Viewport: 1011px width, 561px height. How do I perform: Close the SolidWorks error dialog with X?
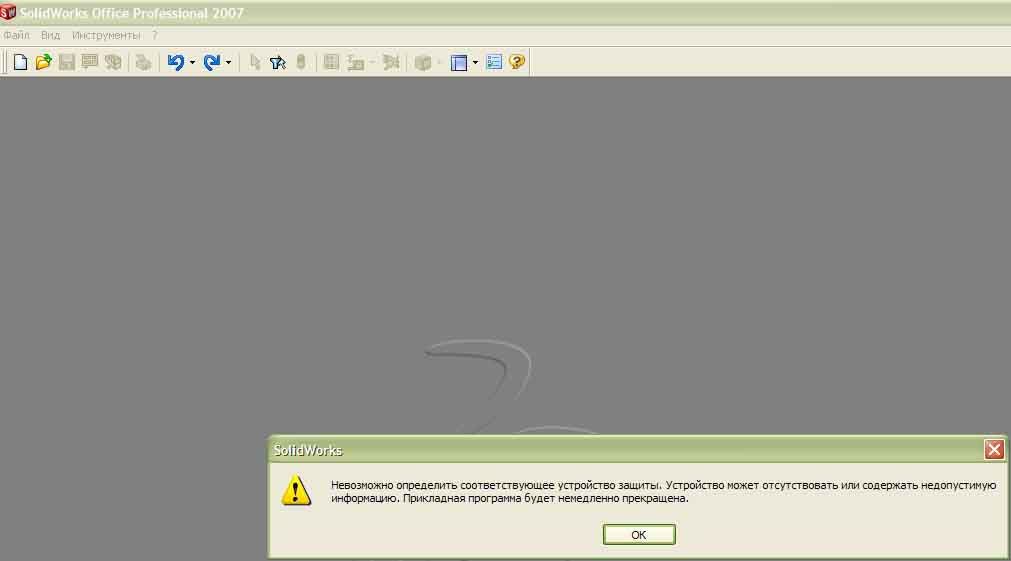[x=994, y=449]
